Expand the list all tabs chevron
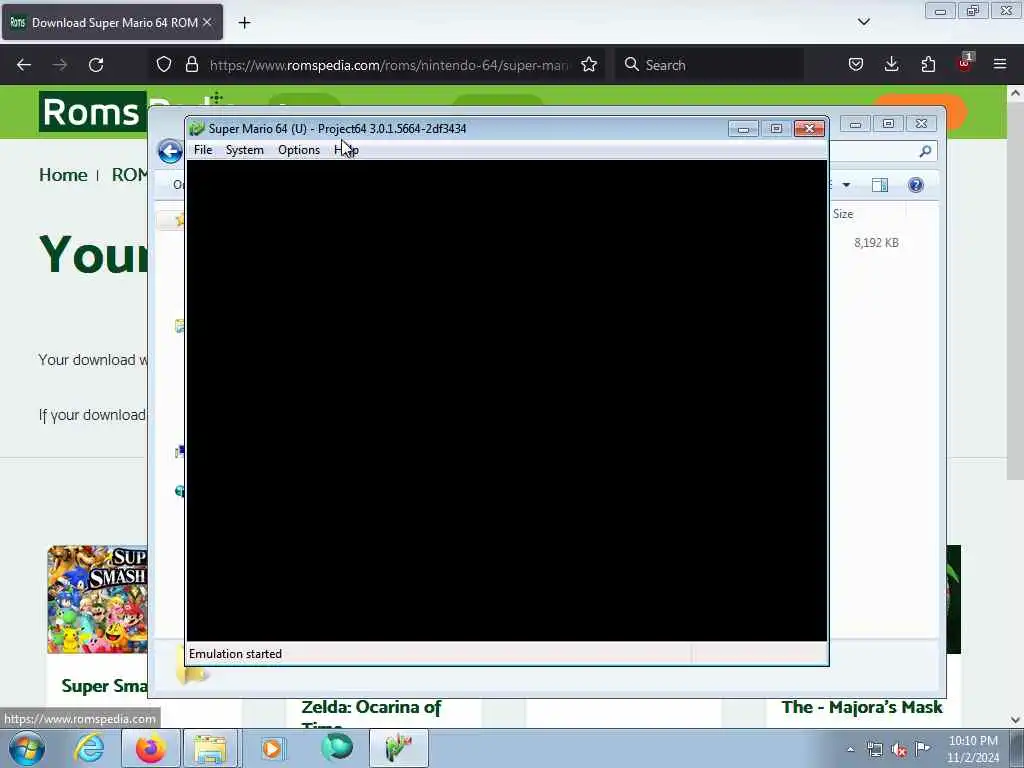 [863, 22]
